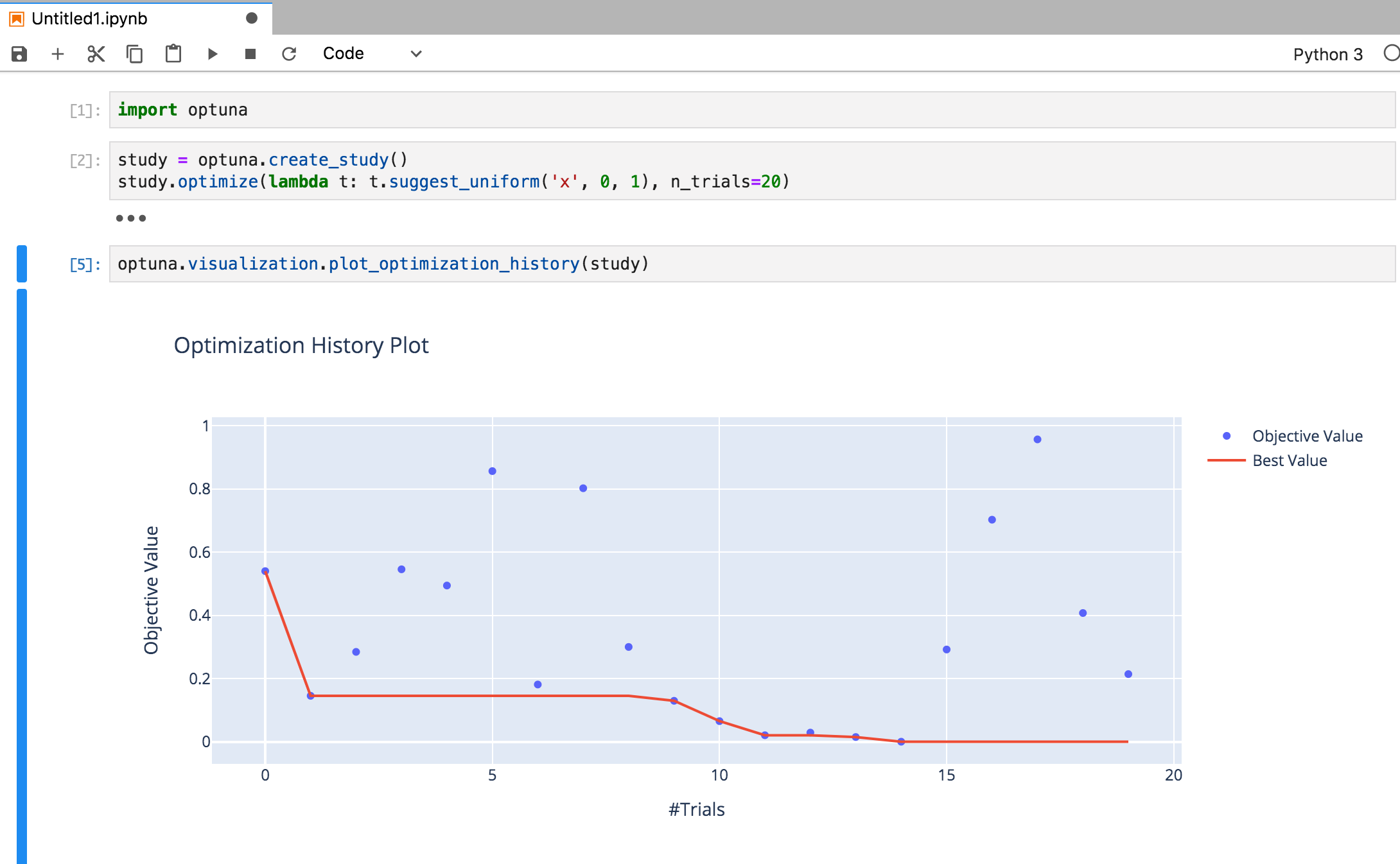The height and width of the screenshot is (864, 1400).
Task: Click the unsaved changes dot on the tab
Action: (x=252, y=18)
